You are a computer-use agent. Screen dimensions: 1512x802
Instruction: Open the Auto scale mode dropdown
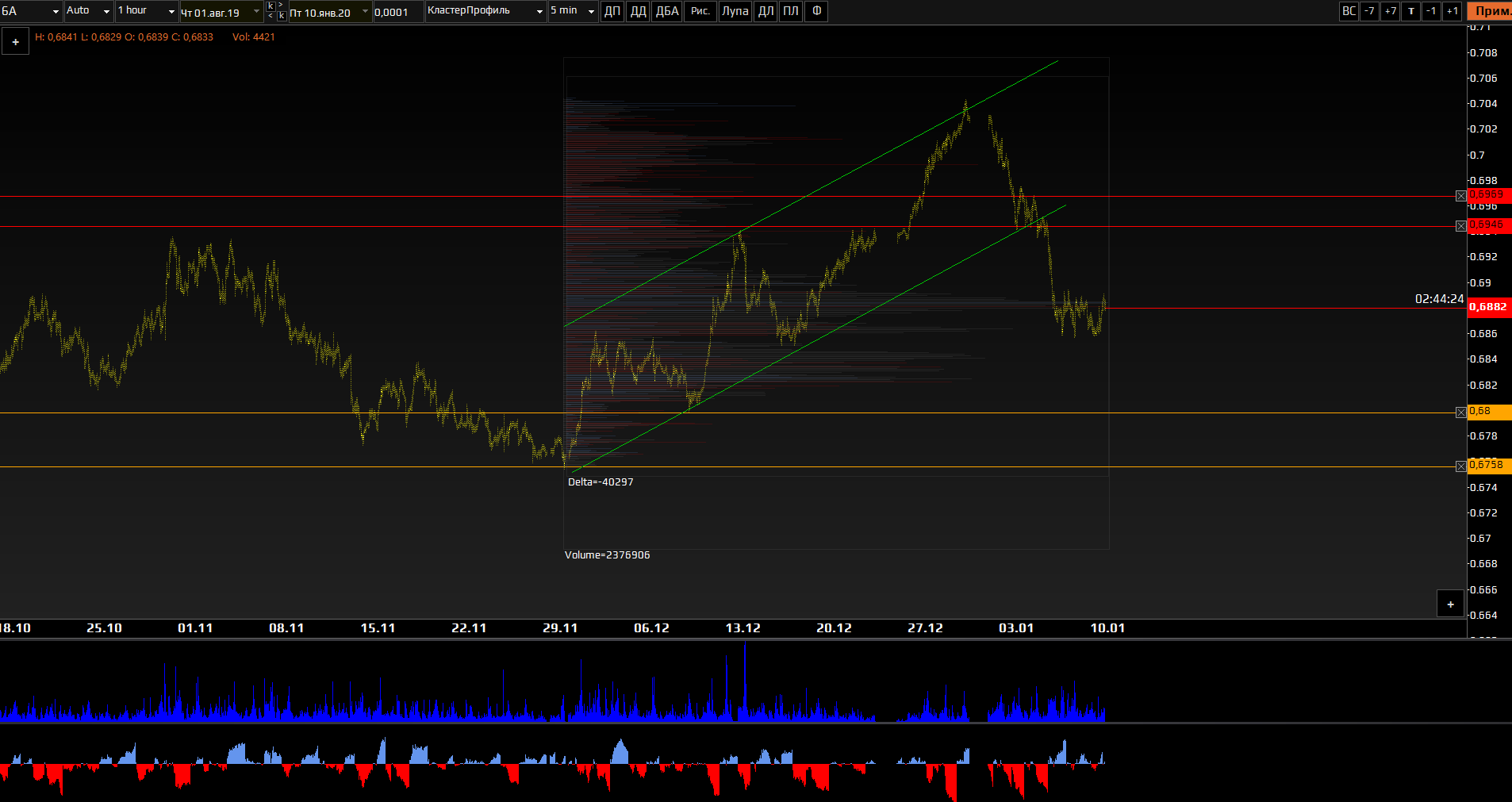pyautogui.click(x=88, y=11)
